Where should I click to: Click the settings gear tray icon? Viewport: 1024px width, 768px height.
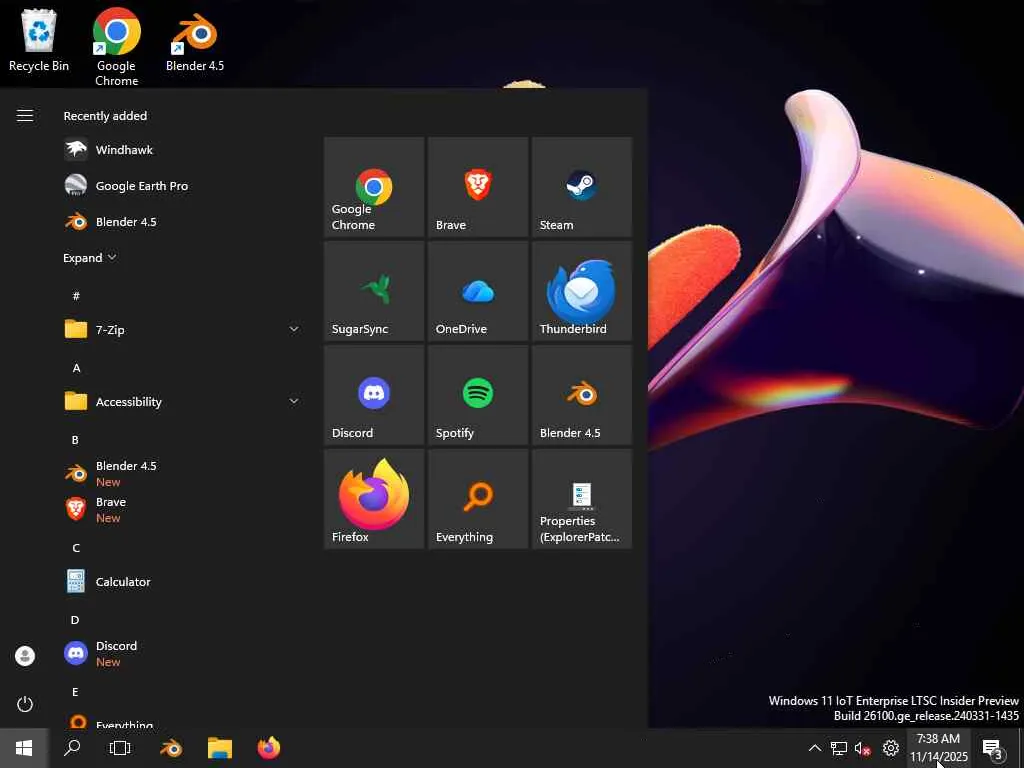(x=891, y=748)
